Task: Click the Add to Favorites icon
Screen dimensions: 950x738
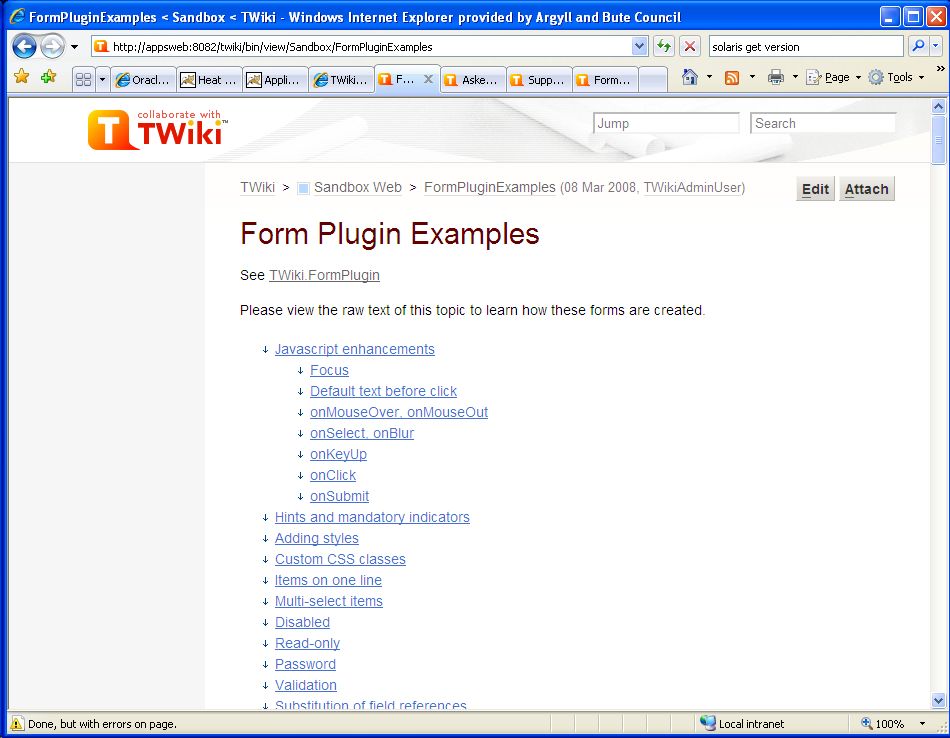Action: [x=48, y=77]
